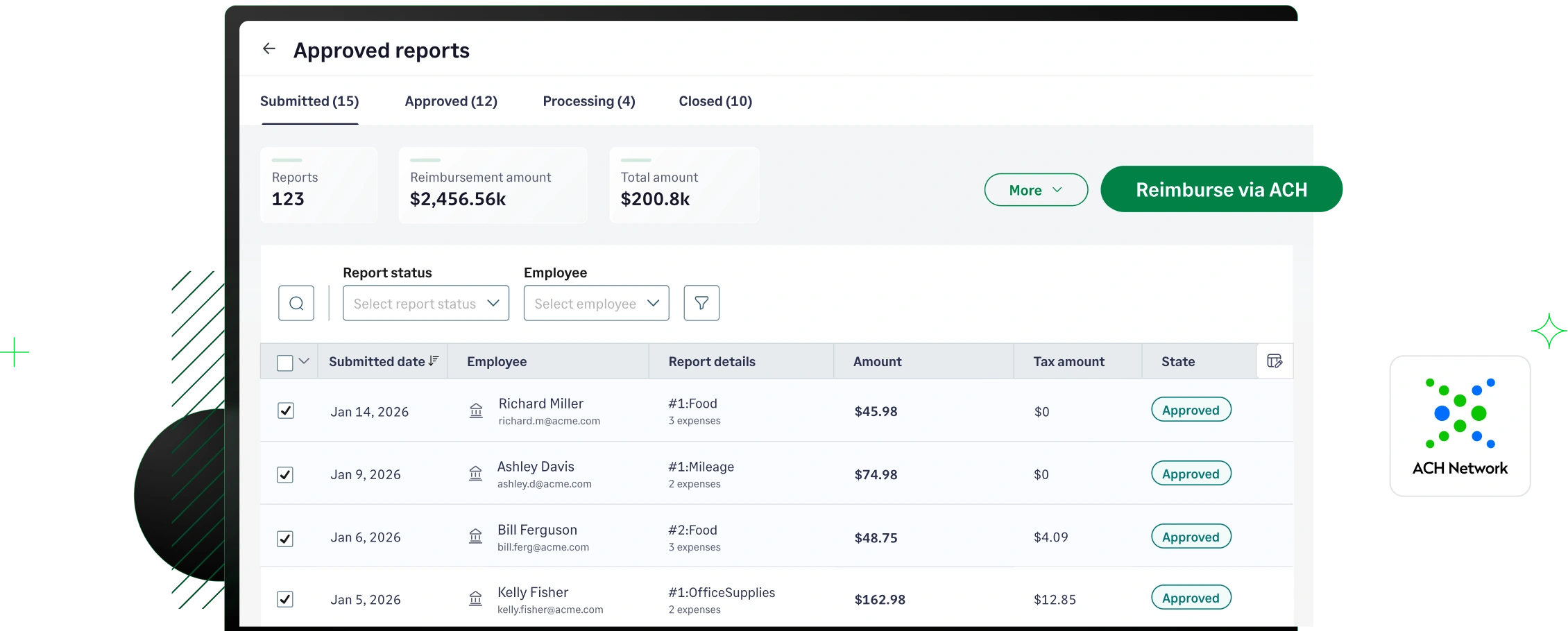
Task: Open the More options menu
Action: [1035, 189]
